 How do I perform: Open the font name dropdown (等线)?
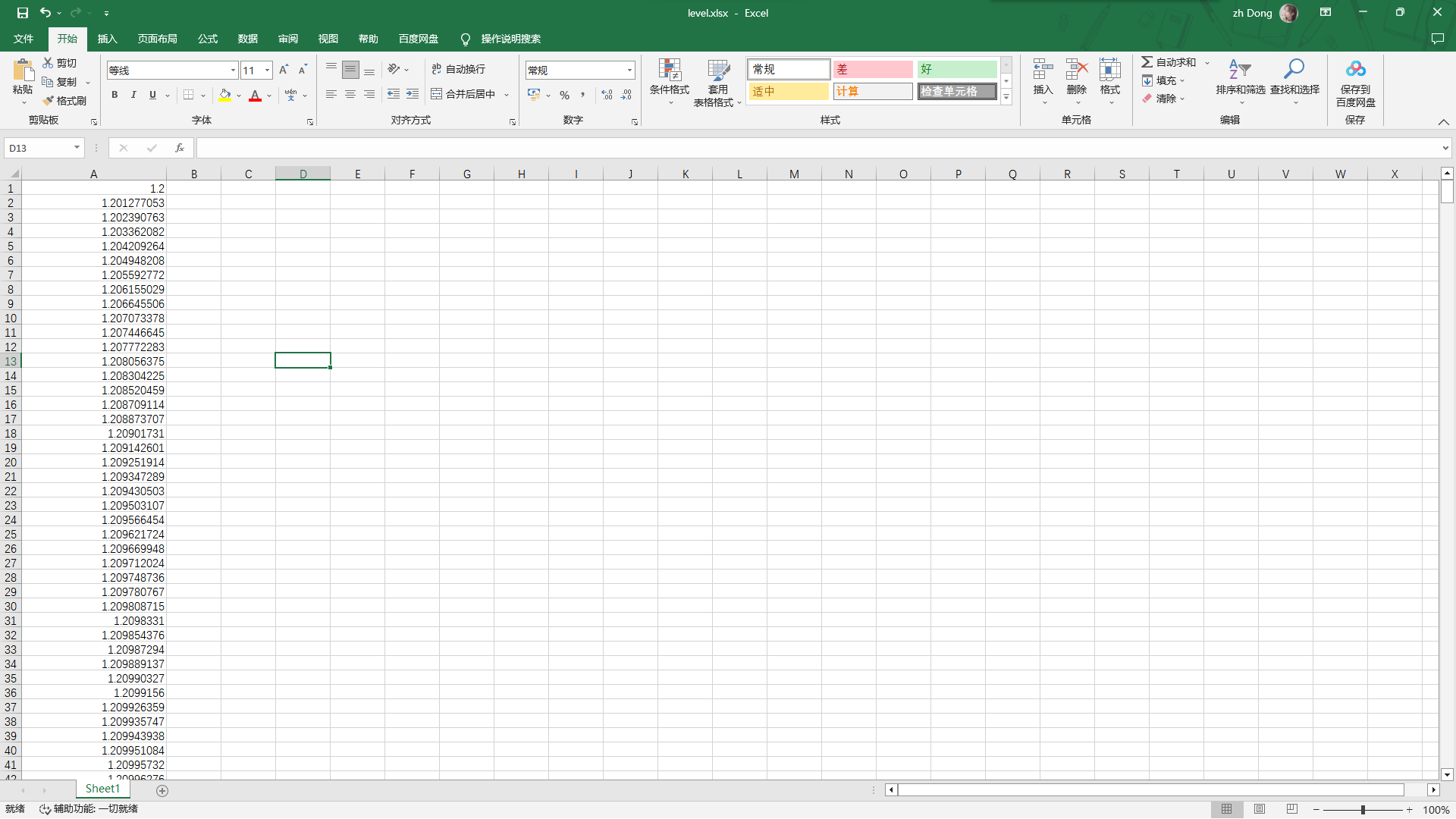tap(233, 71)
